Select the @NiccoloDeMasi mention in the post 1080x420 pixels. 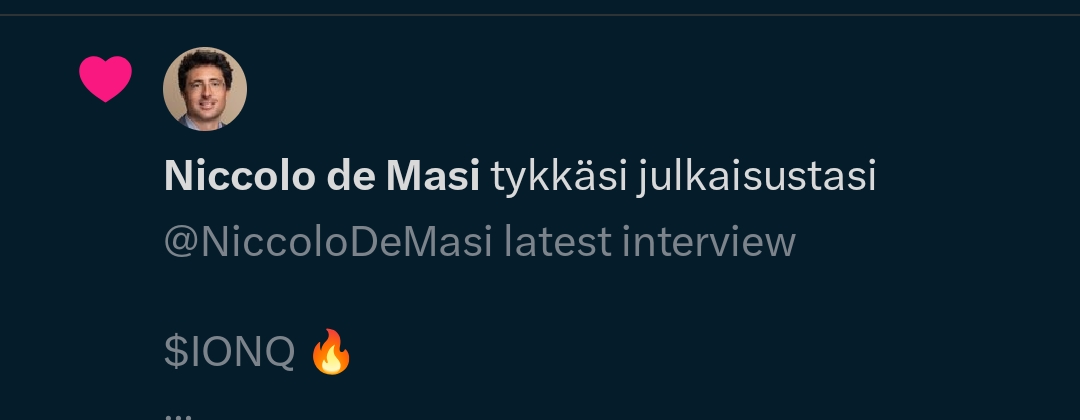[329, 242]
